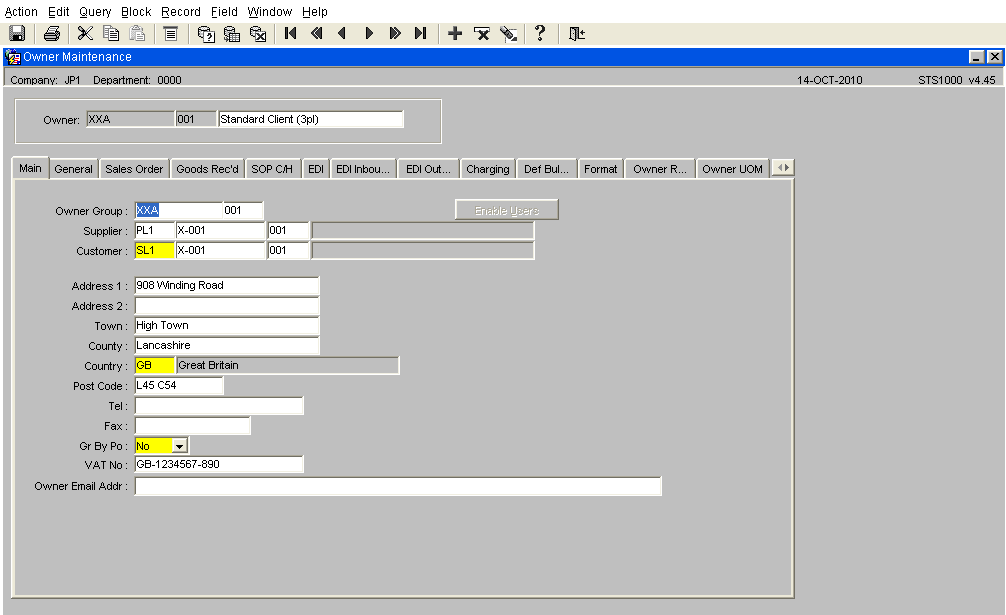Switch to the EDI Out... tab

point(429,169)
